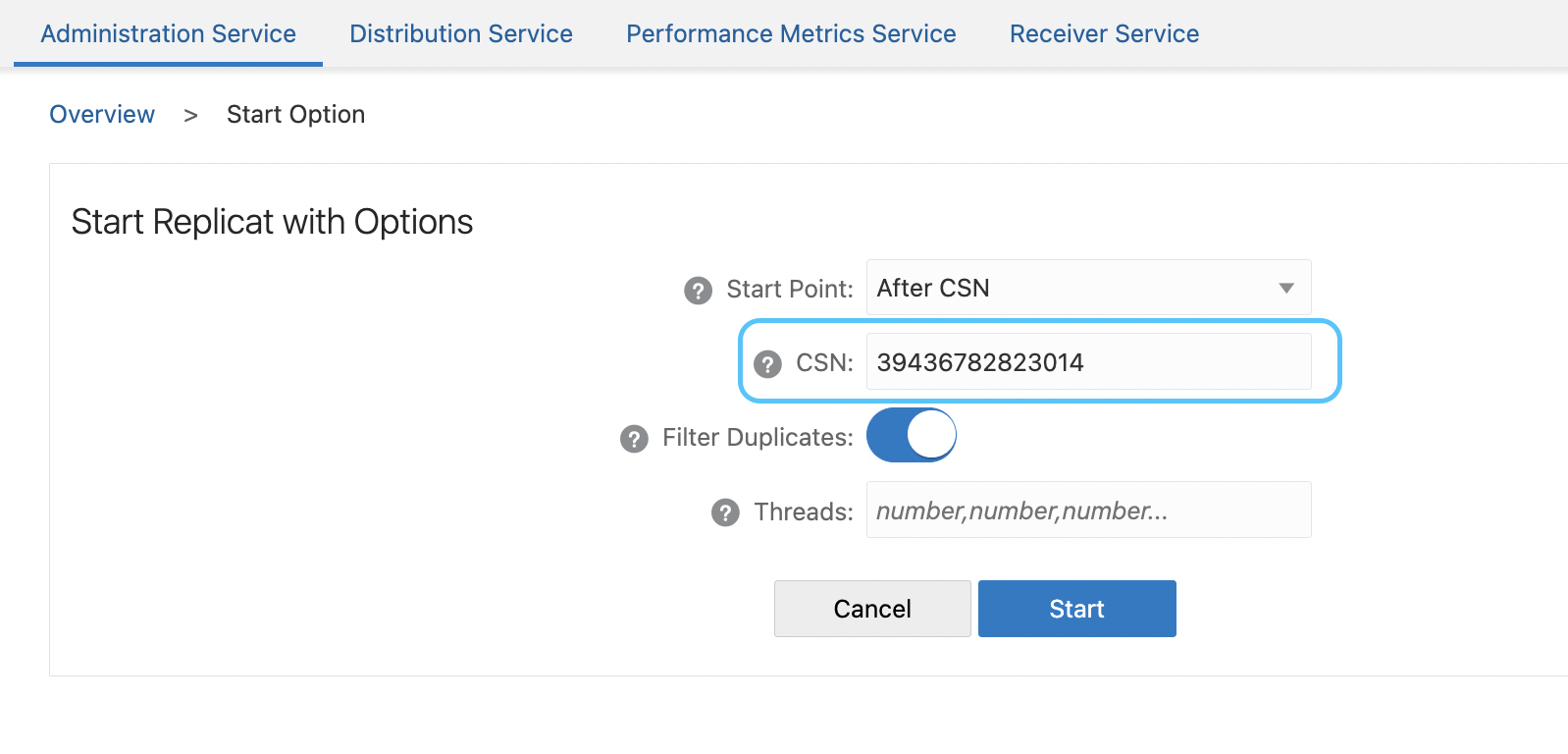The height and width of the screenshot is (754, 1568).
Task: Click the CSN label text
Action: coord(824,362)
